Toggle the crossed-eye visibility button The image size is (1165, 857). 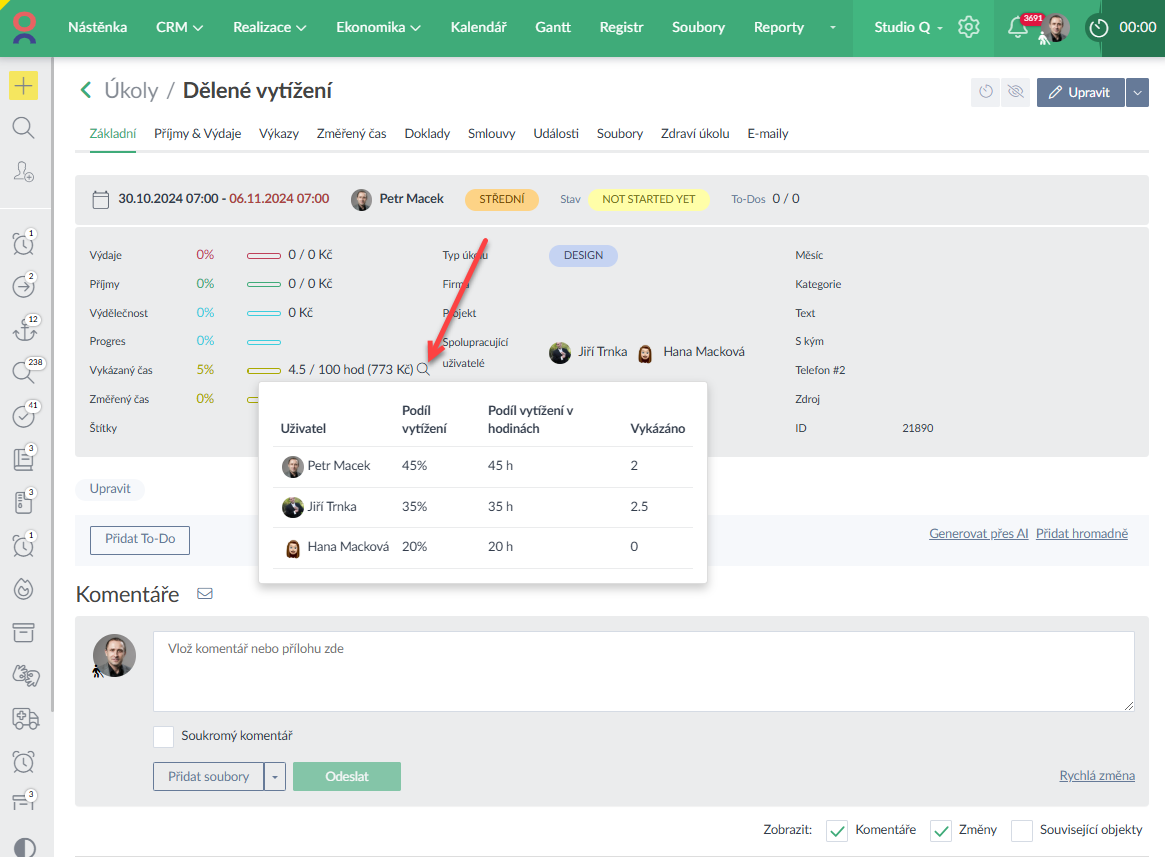tap(1016, 92)
